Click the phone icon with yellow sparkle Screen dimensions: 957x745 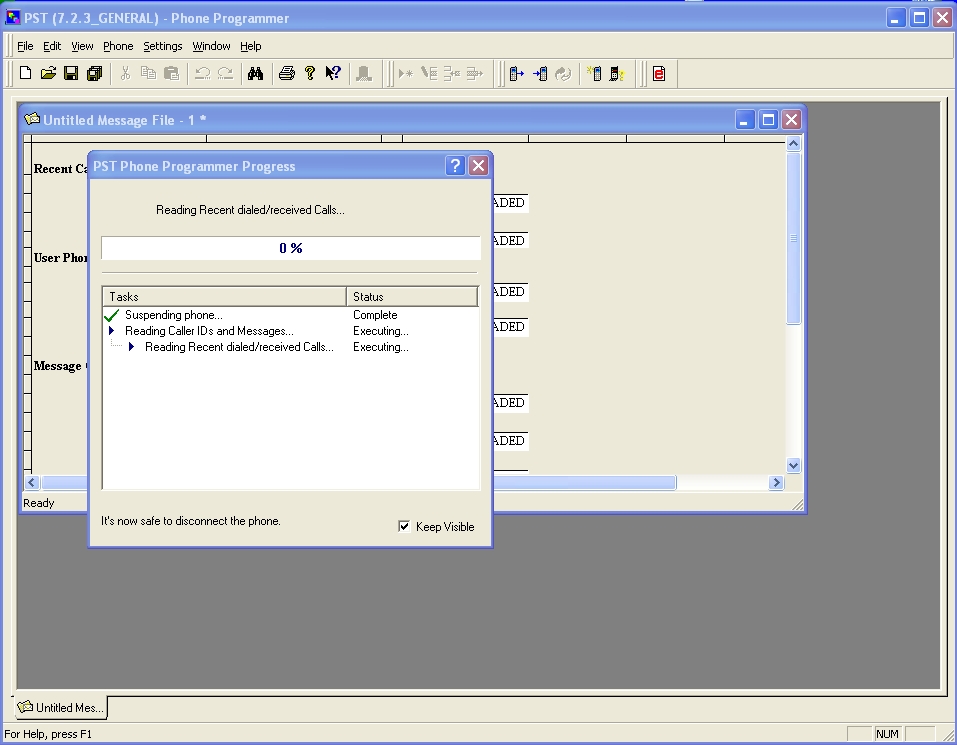(x=594, y=73)
